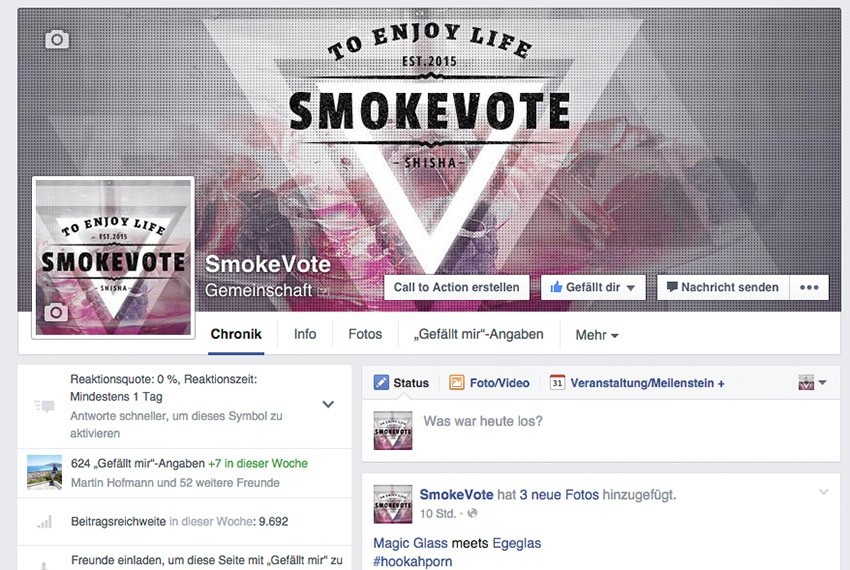850x570 pixels.
Task: Click the response rate message icon
Action: click(44, 406)
